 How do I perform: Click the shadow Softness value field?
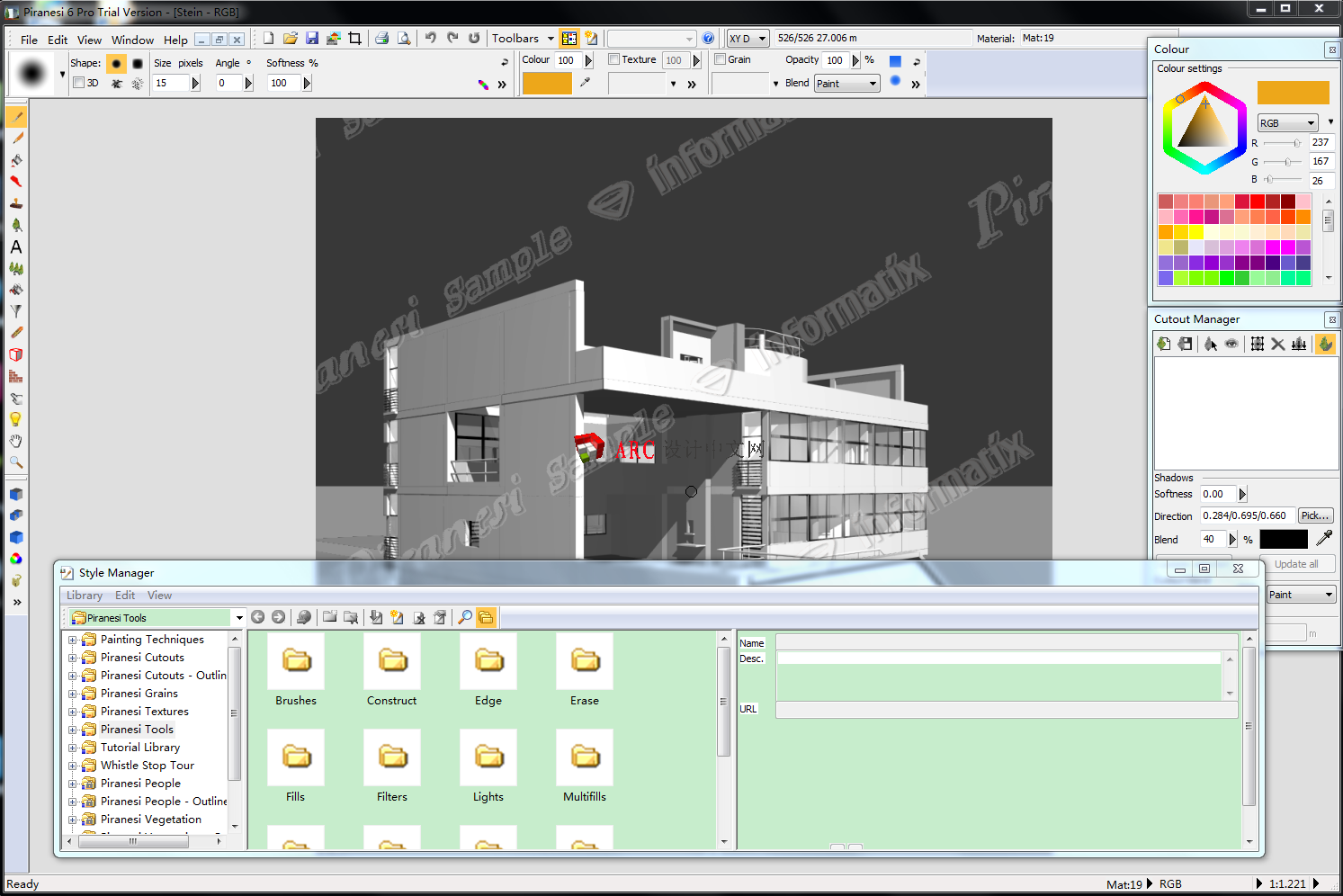tap(1219, 494)
